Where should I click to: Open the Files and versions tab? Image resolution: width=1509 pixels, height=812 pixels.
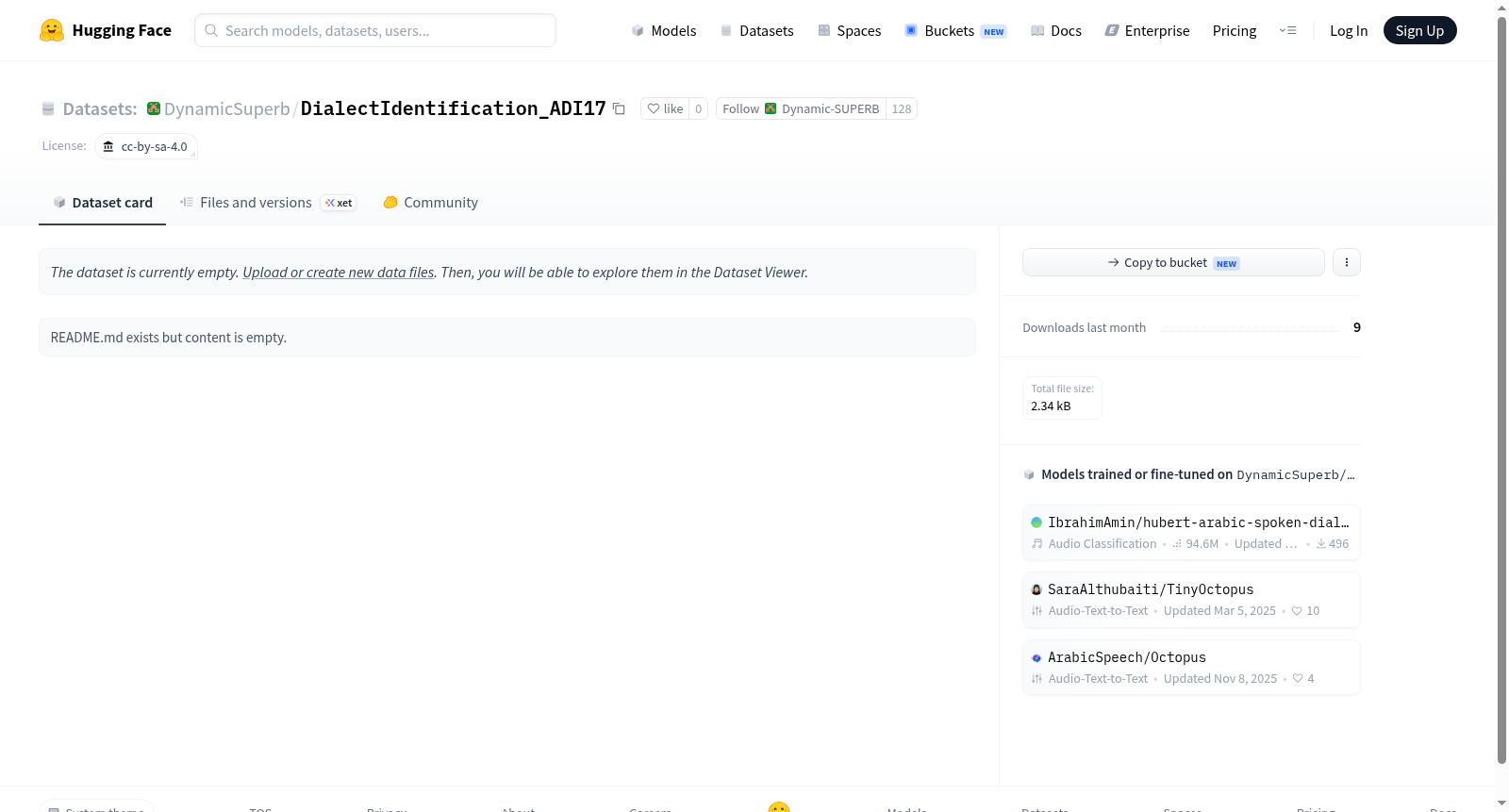[268, 203]
